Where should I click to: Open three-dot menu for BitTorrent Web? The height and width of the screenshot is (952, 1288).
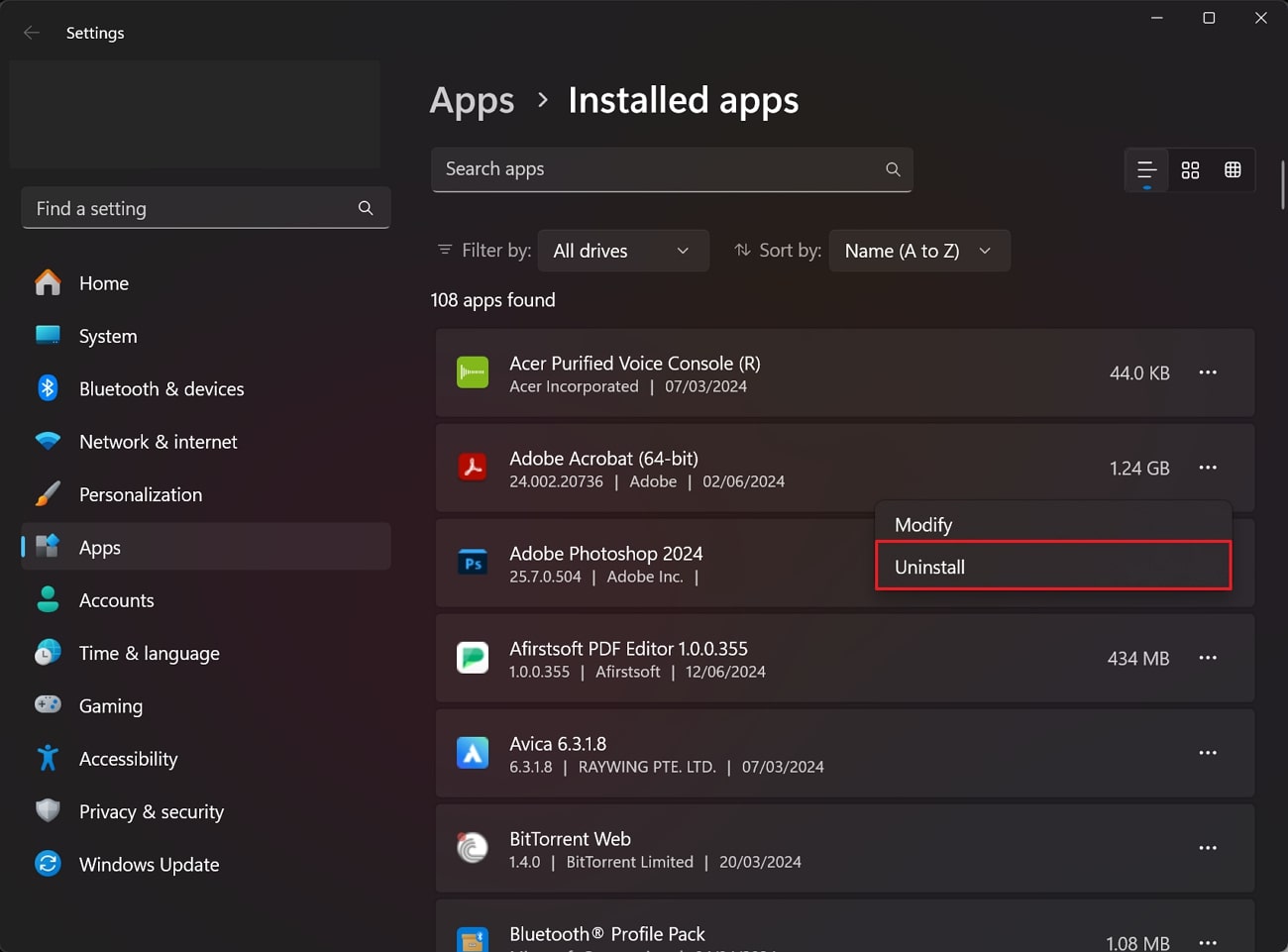(x=1208, y=848)
